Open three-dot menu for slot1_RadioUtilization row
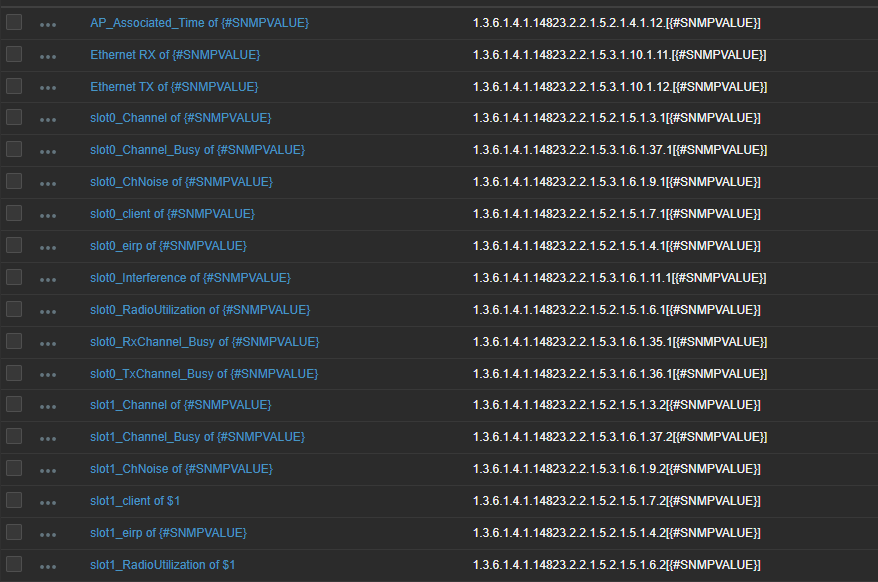This screenshot has width=878, height=582. (48, 566)
